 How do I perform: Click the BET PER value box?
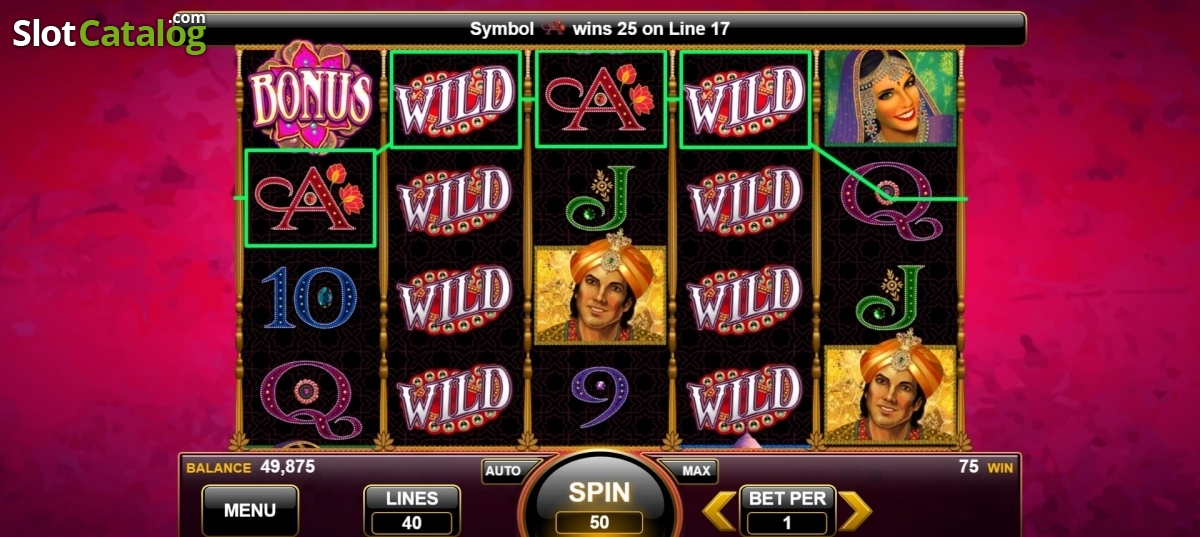pos(787,523)
